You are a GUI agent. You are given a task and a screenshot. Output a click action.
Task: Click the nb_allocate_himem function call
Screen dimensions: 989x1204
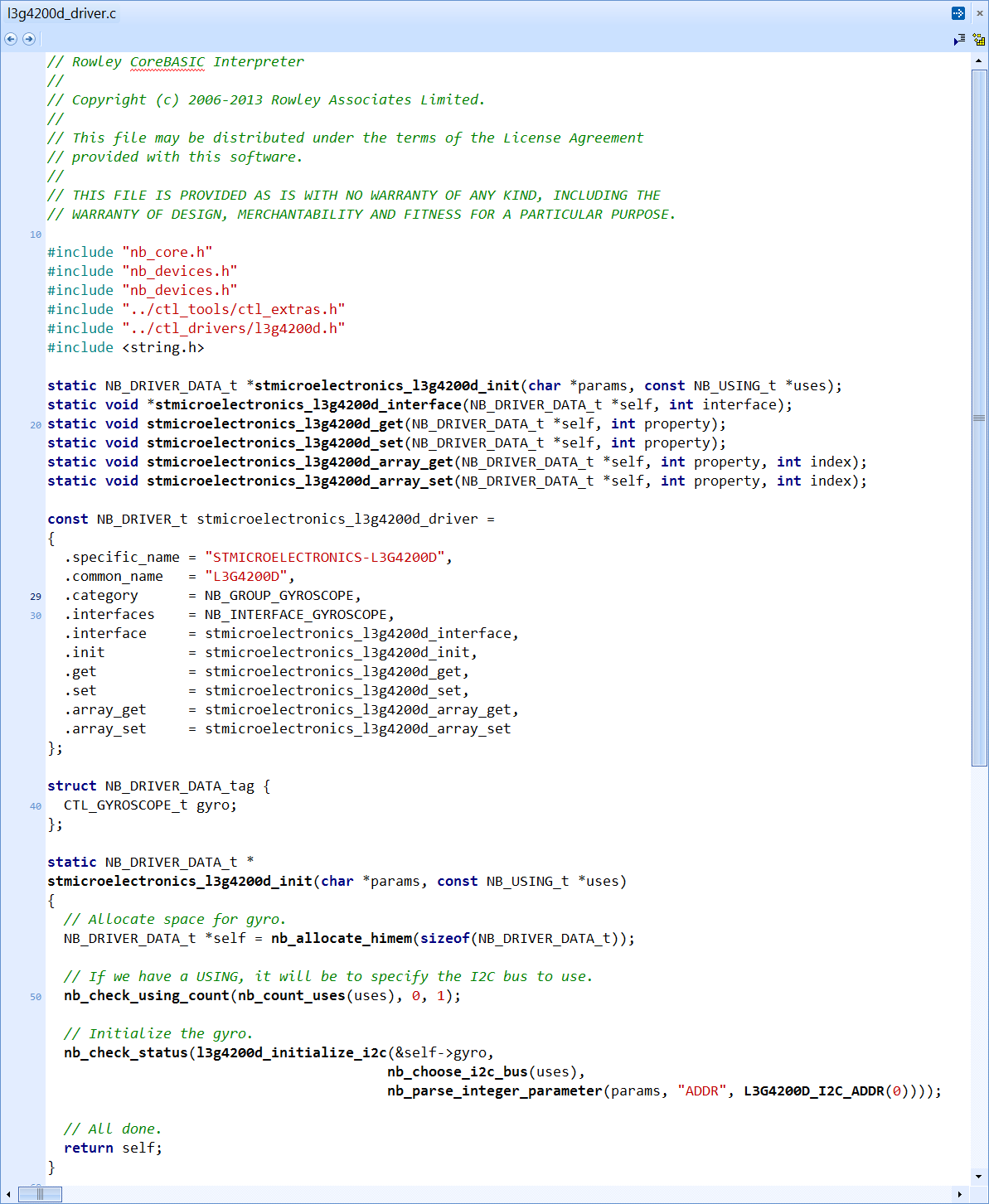click(x=342, y=938)
